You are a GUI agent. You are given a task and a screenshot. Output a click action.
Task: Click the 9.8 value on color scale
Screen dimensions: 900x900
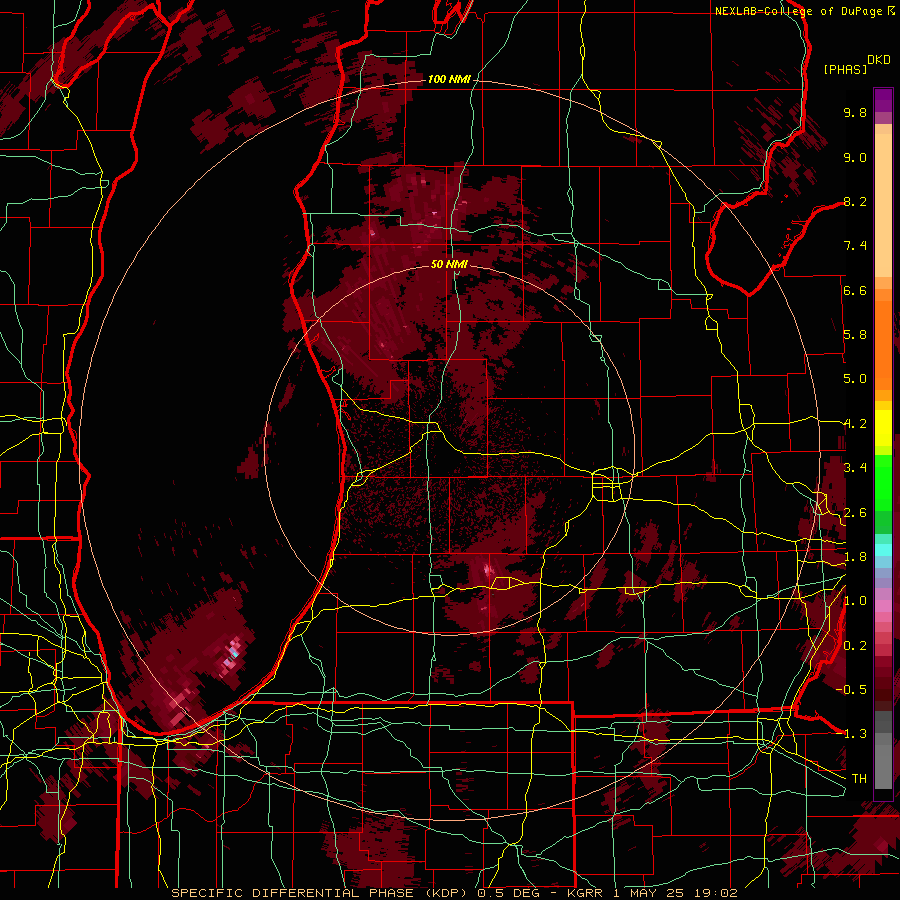[855, 112]
